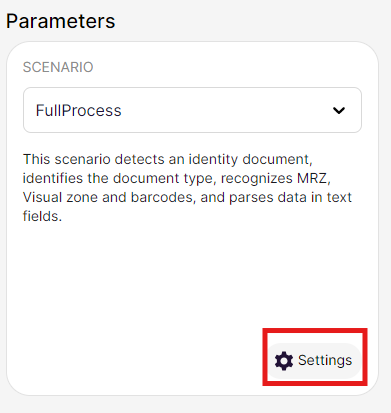Click the chevron arrow in scenario box
Image resolution: width=391 pixels, height=413 pixels.
[339, 110]
